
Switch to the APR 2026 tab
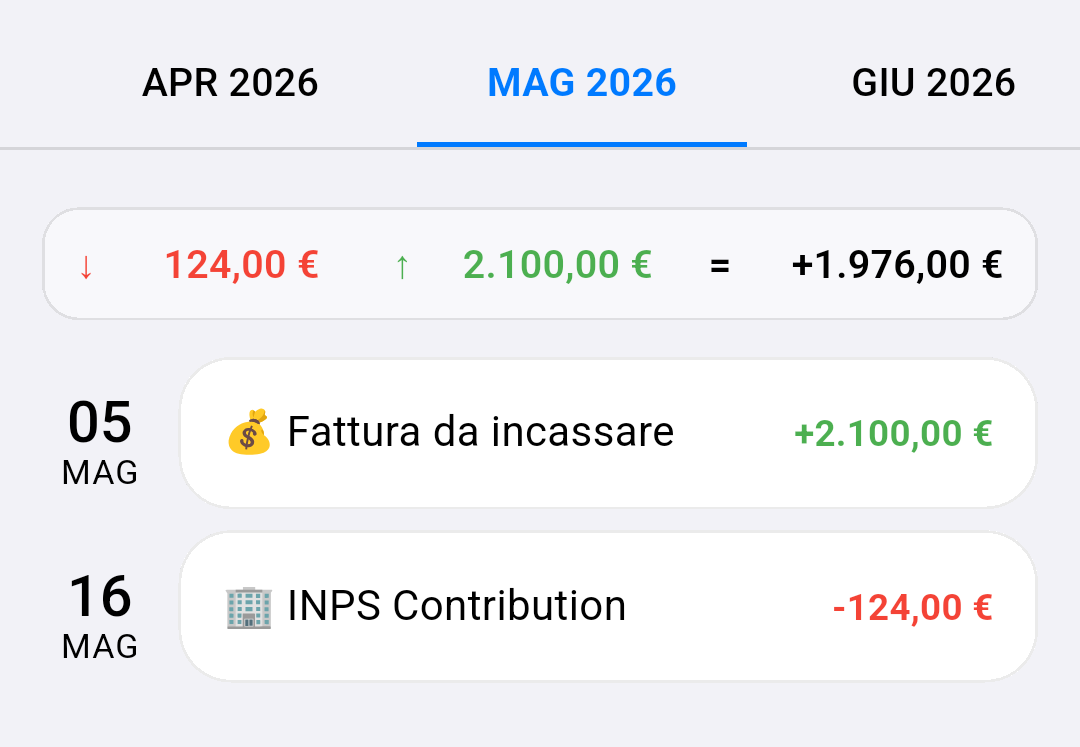click(231, 83)
